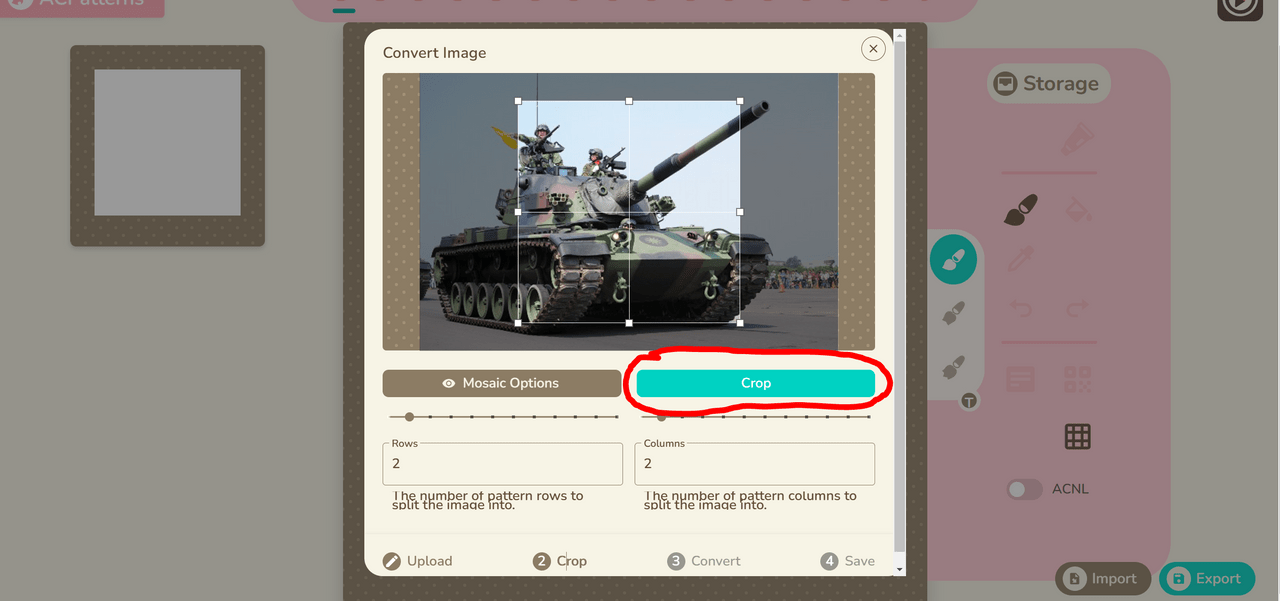The height and width of the screenshot is (601, 1280).
Task: Select the paintbrush tool icon
Action: [x=1020, y=210]
